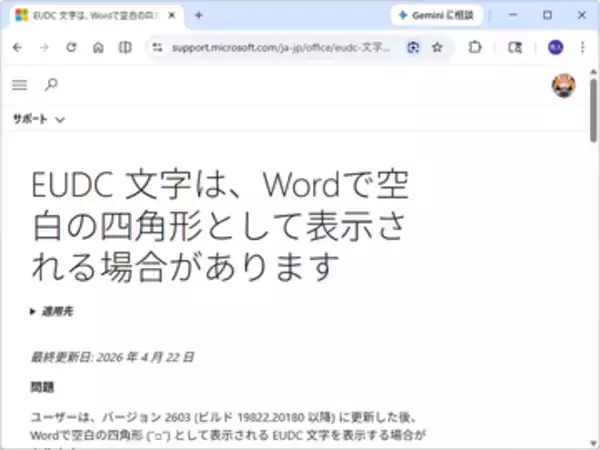Minimize the browser window

click(x=513, y=15)
